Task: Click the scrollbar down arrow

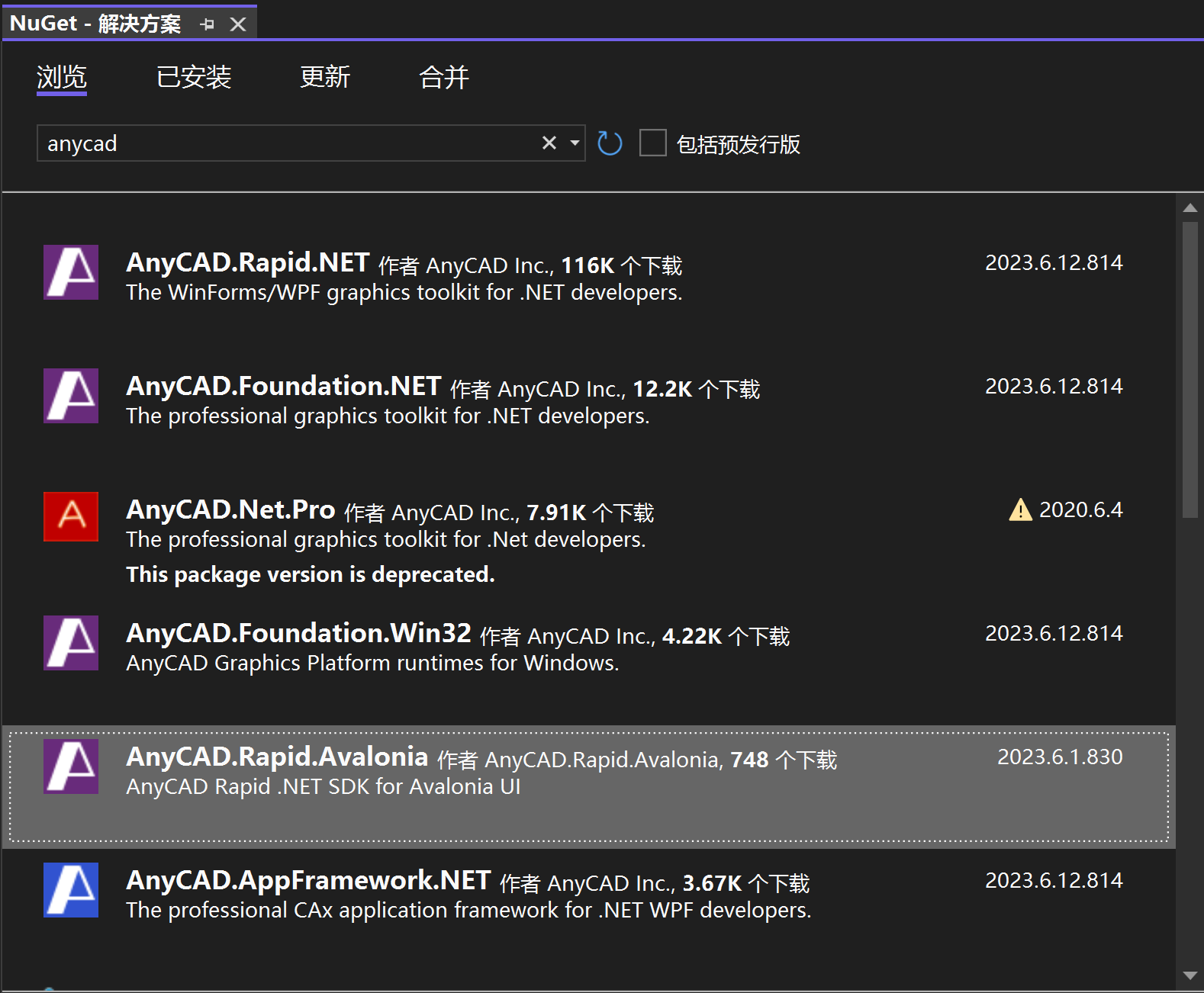Action: click(x=1190, y=975)
